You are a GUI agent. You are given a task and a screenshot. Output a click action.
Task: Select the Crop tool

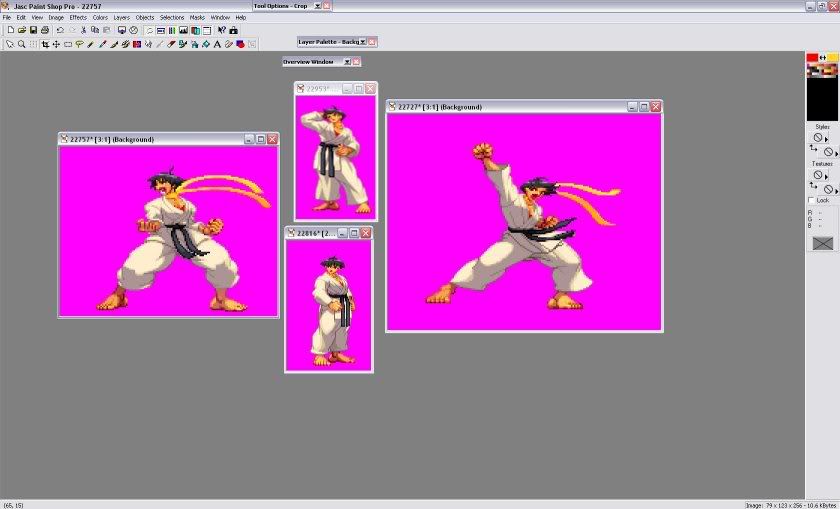click(x=46, y=44)
